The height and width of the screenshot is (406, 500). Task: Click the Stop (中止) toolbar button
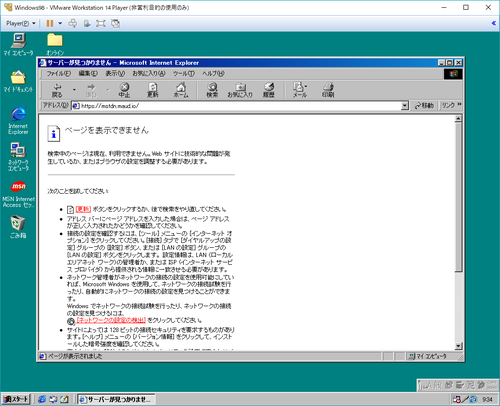click(x=124, y=90)
